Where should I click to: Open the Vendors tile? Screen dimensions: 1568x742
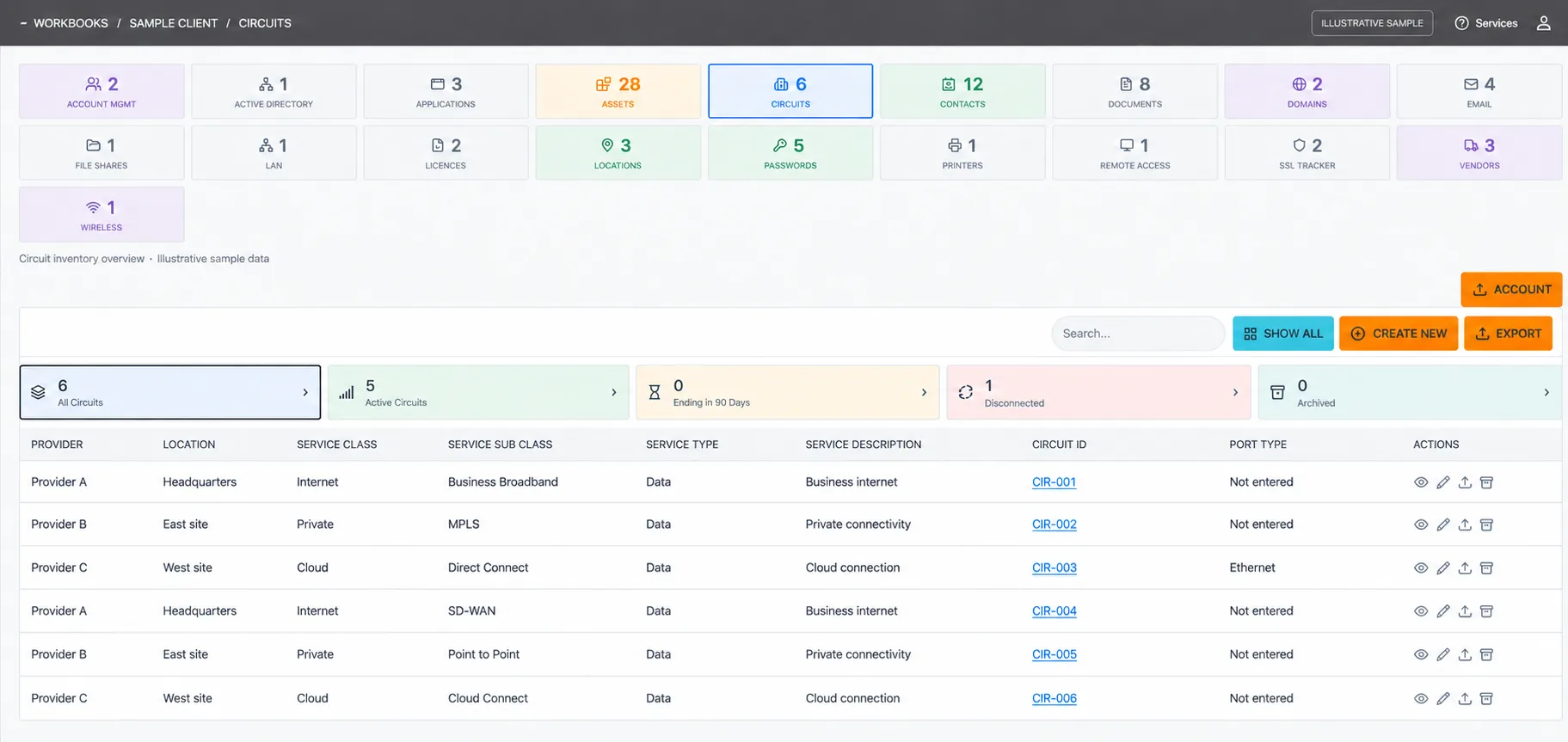coord(1479,153)
